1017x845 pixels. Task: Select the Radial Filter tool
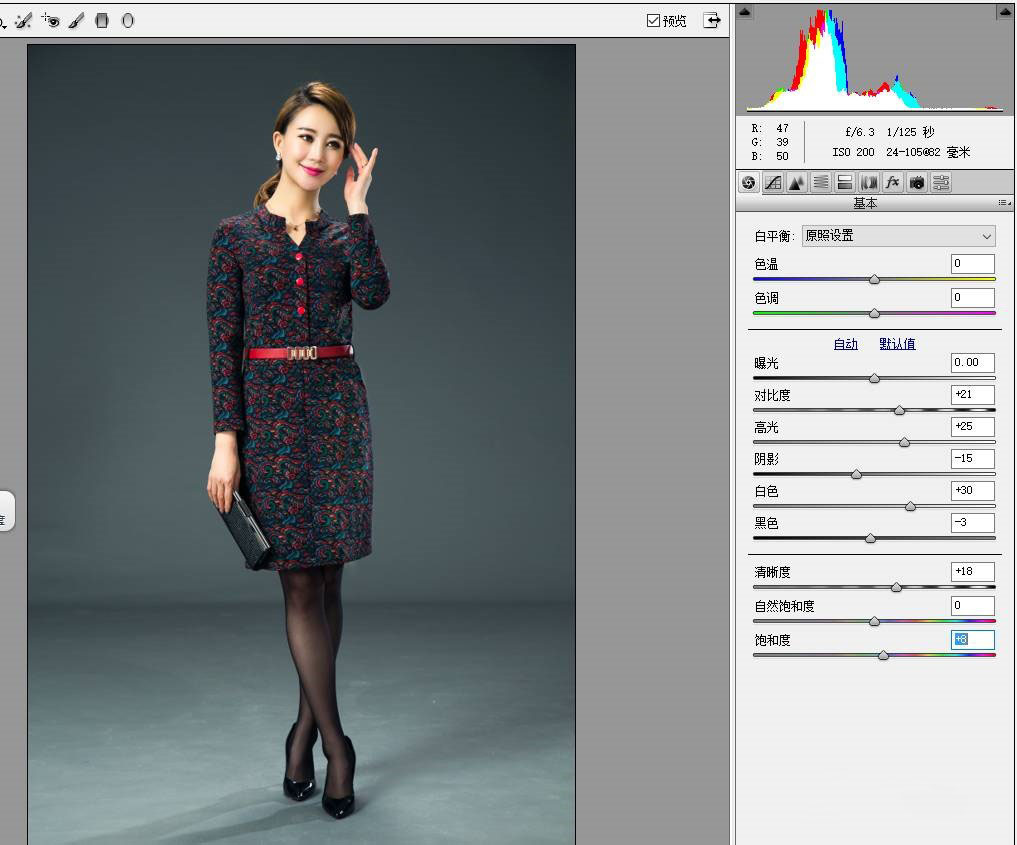coord(128,20)
